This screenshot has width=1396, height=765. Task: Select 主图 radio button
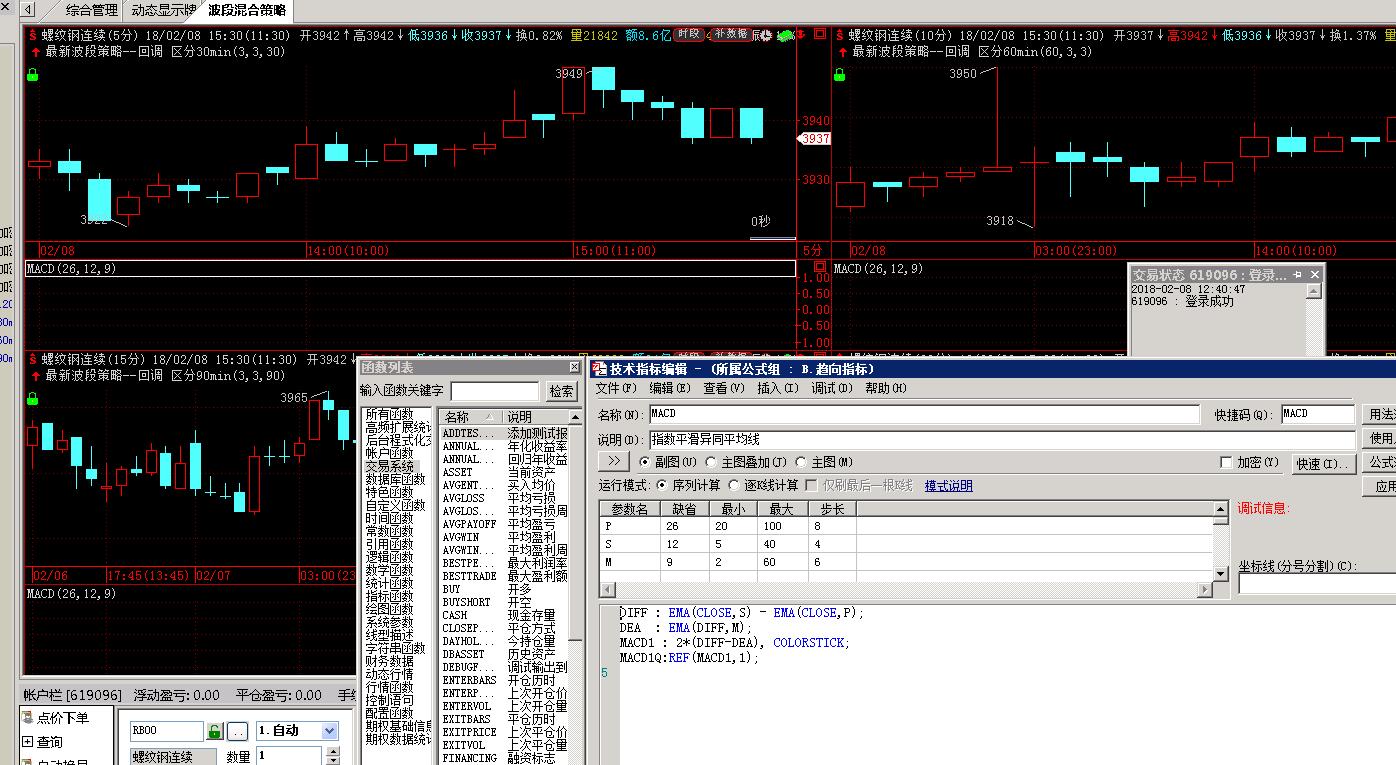[x=801, y=462]
